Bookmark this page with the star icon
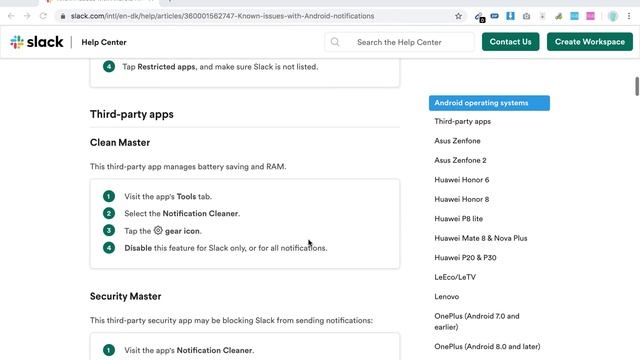The image size is (640, 360). click(x=458, y=16)
